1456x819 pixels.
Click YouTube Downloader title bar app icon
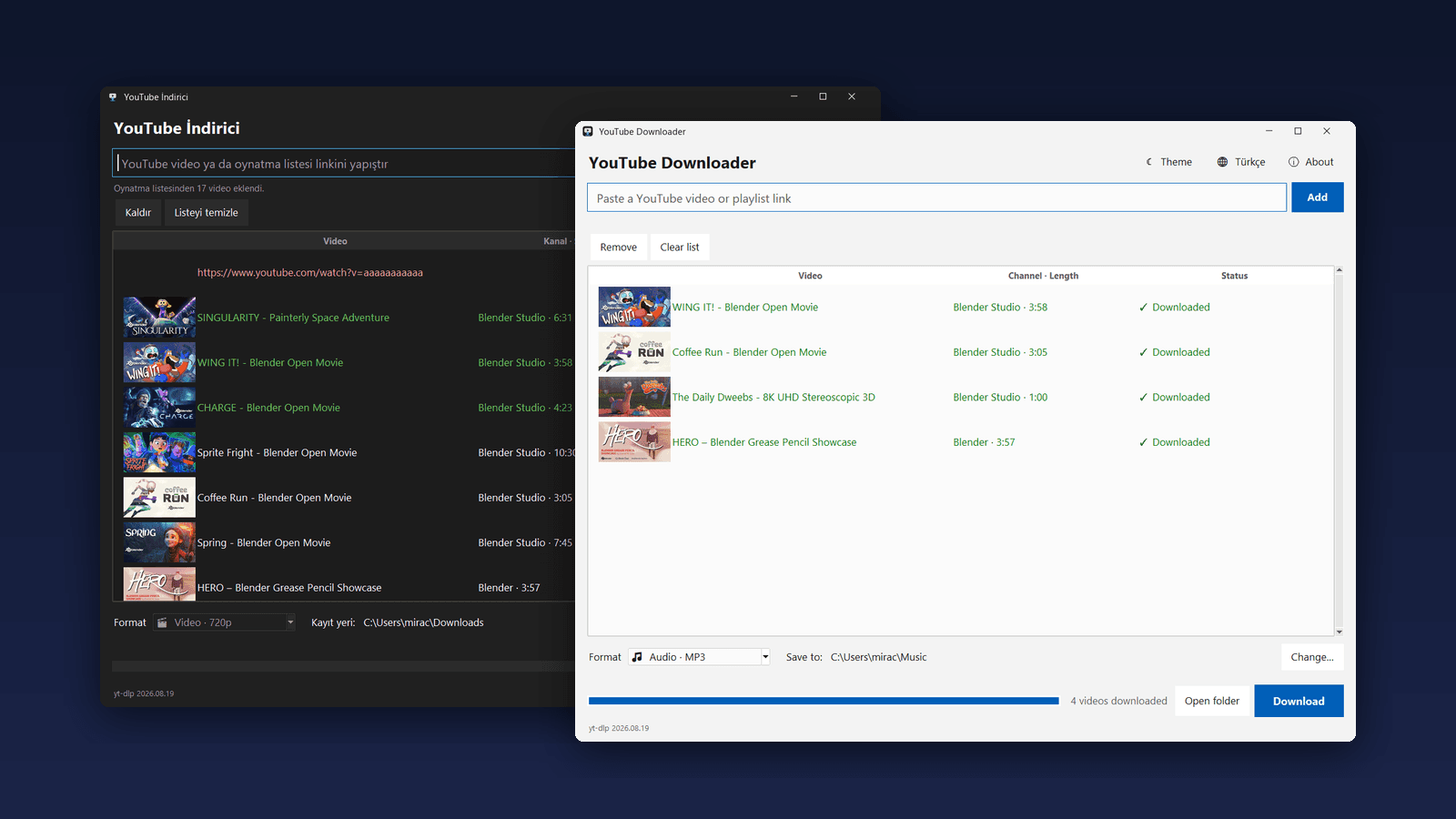click(x=588, y=132)
